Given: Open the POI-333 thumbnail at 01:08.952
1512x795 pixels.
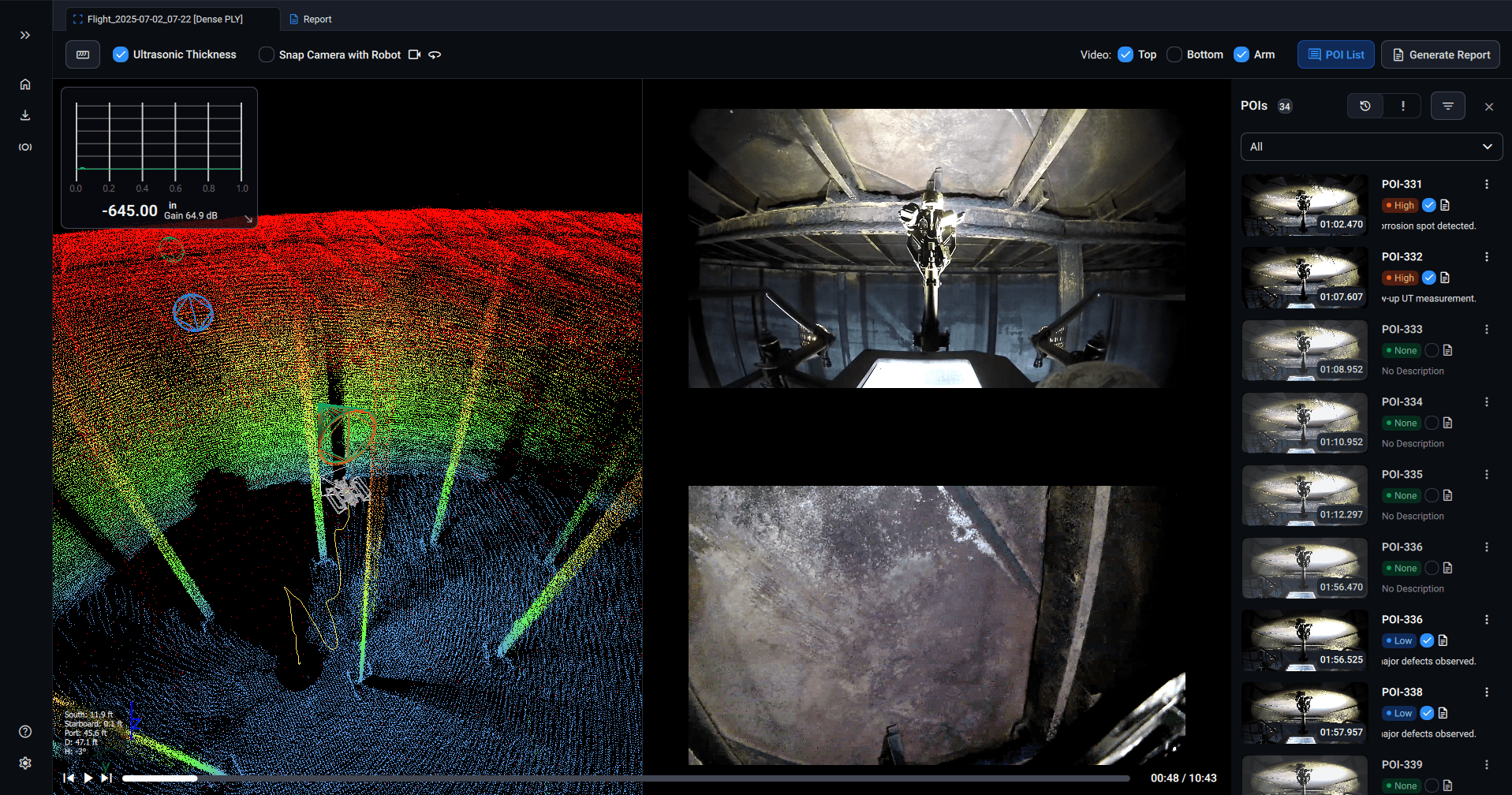Looking at the screenshot, I should [1305, 350].
